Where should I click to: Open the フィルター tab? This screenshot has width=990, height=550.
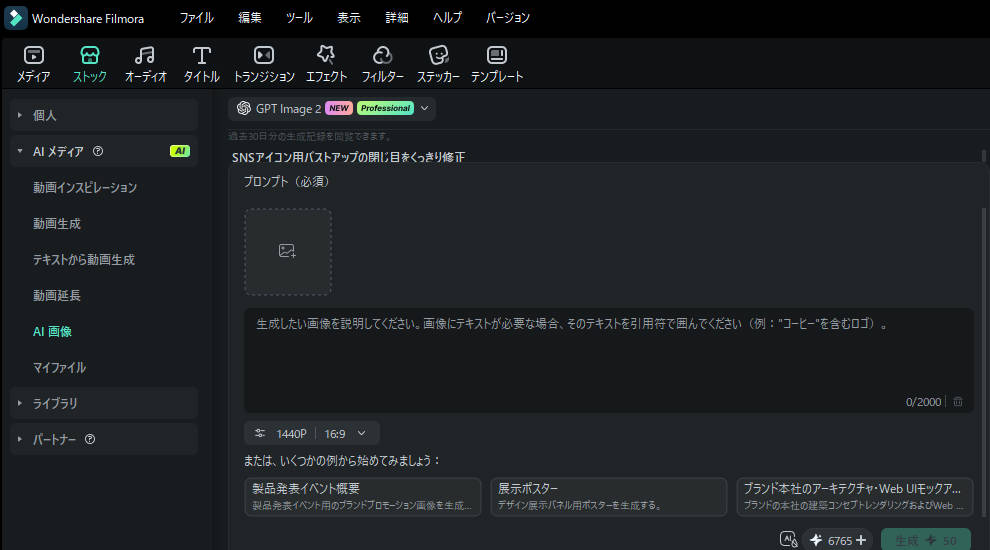[382, 64]
